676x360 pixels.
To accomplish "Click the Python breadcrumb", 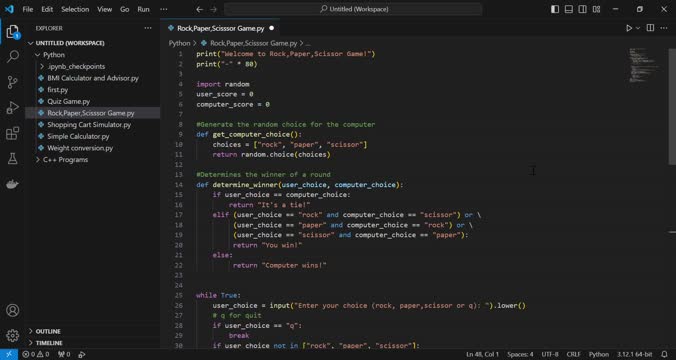I will (179, 43).
